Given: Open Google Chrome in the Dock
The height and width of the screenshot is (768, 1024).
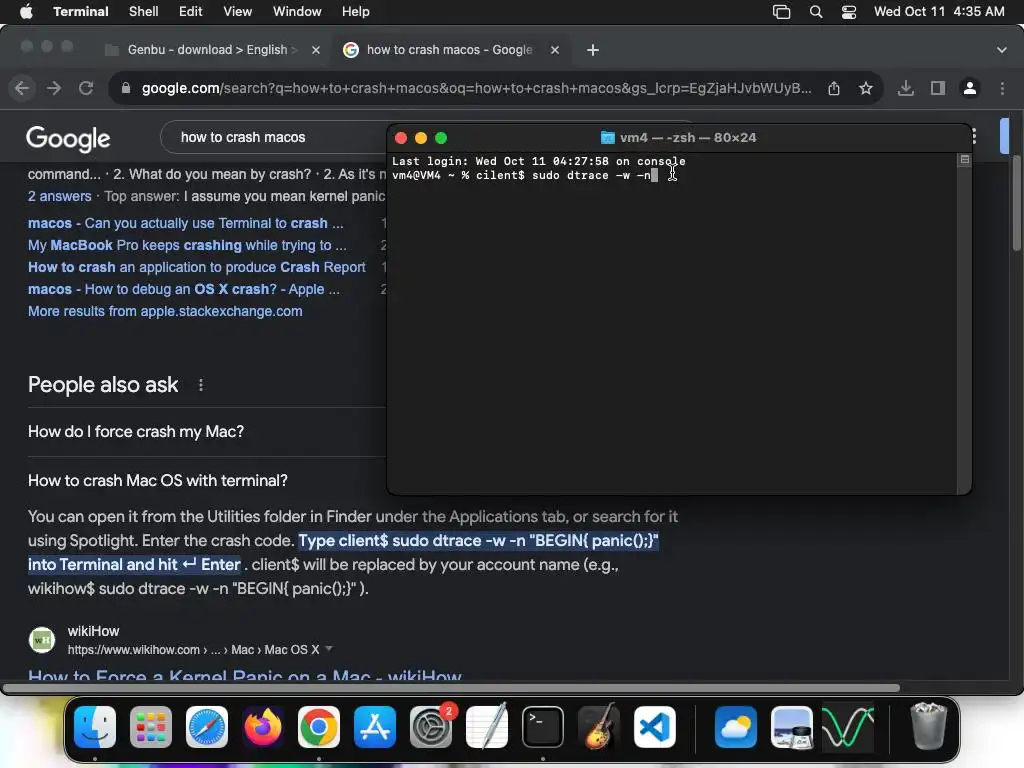Looking at the screenshot, I should click(x=319, y=727).
